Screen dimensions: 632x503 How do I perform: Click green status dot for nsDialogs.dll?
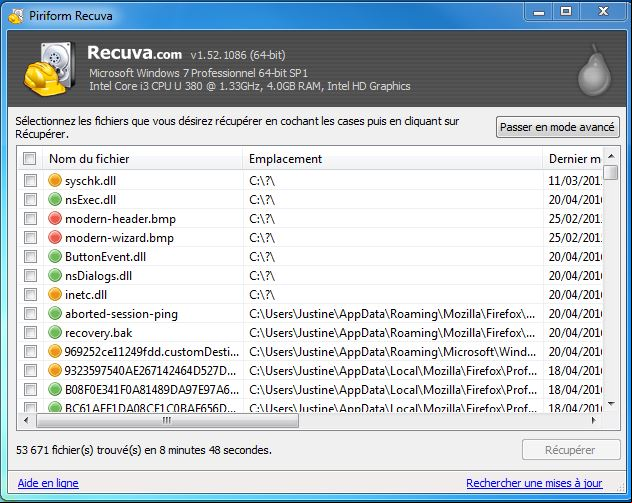click(55, 275)
